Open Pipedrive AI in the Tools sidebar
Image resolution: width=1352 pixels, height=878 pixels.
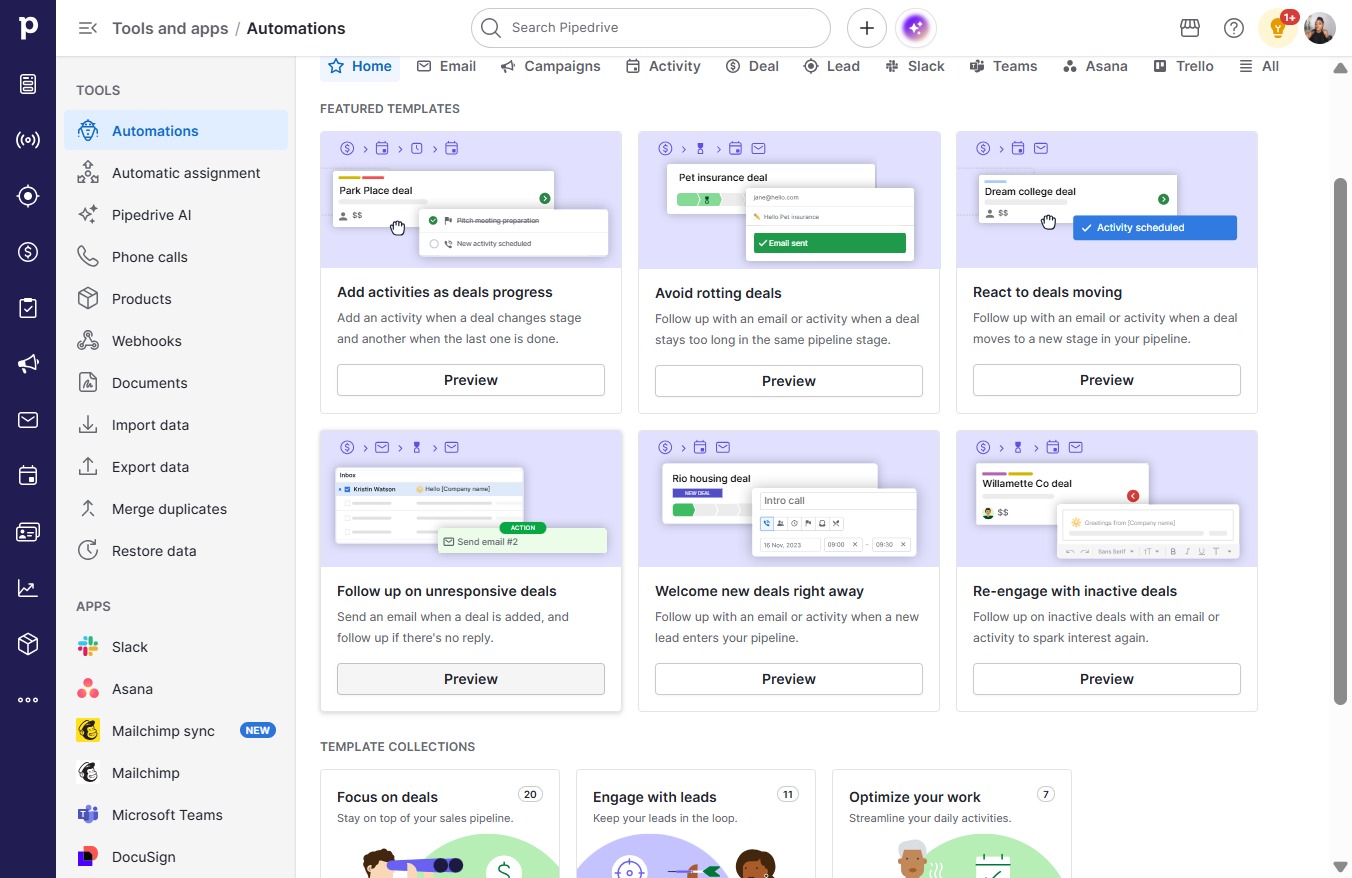pyautogui.click(x=176, y=215)
